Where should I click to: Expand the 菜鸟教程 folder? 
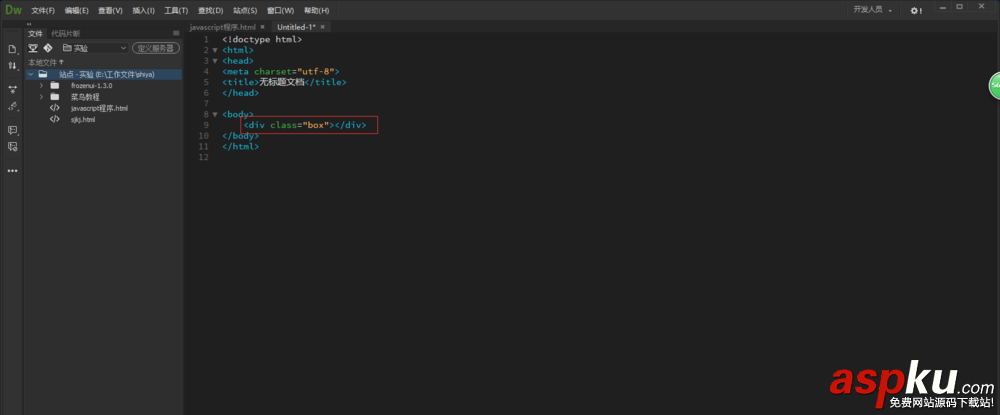click(41, 97)
